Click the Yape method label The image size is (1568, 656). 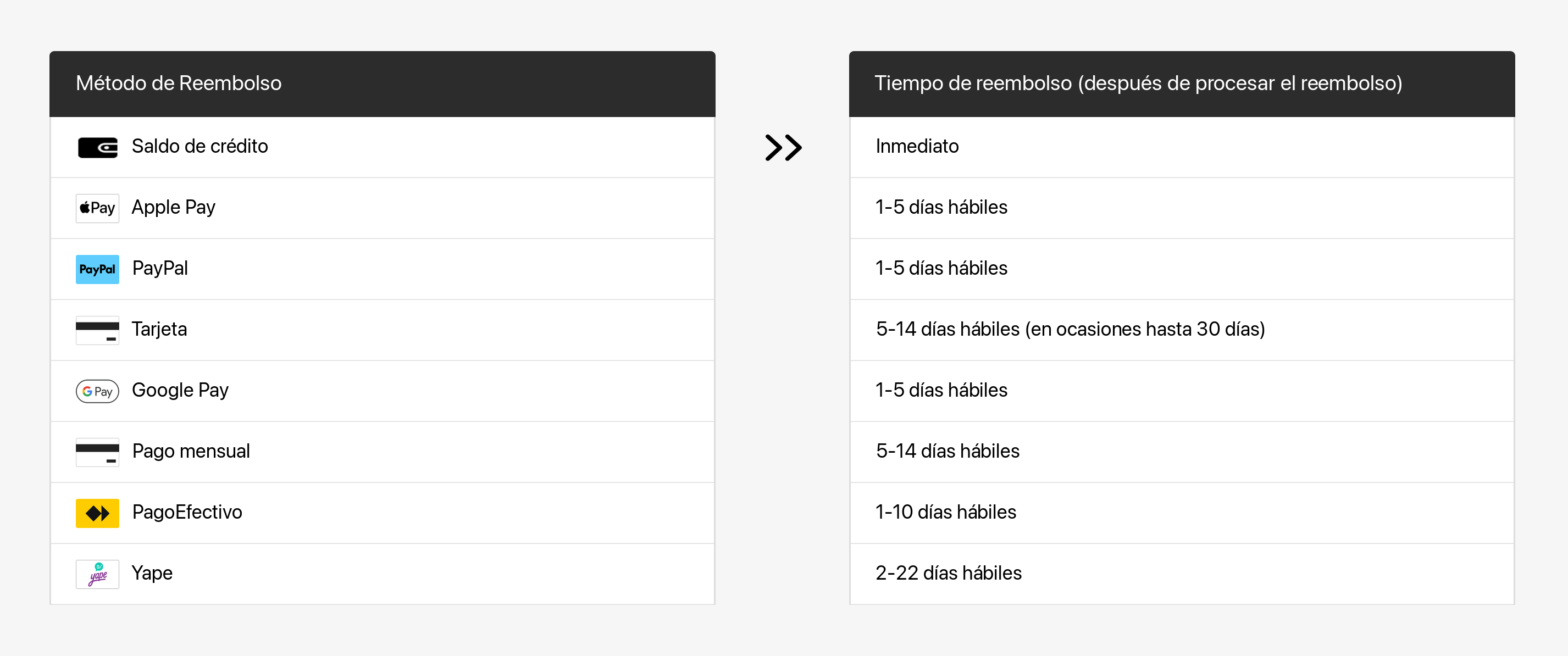click(x=152, y=573)
